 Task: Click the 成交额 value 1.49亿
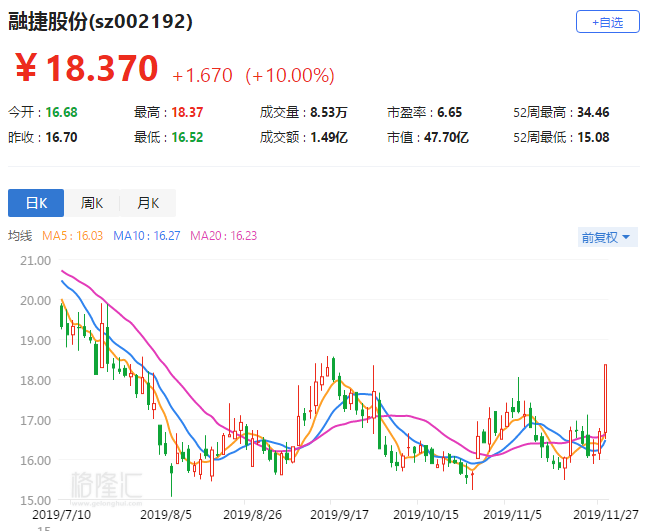329,137
